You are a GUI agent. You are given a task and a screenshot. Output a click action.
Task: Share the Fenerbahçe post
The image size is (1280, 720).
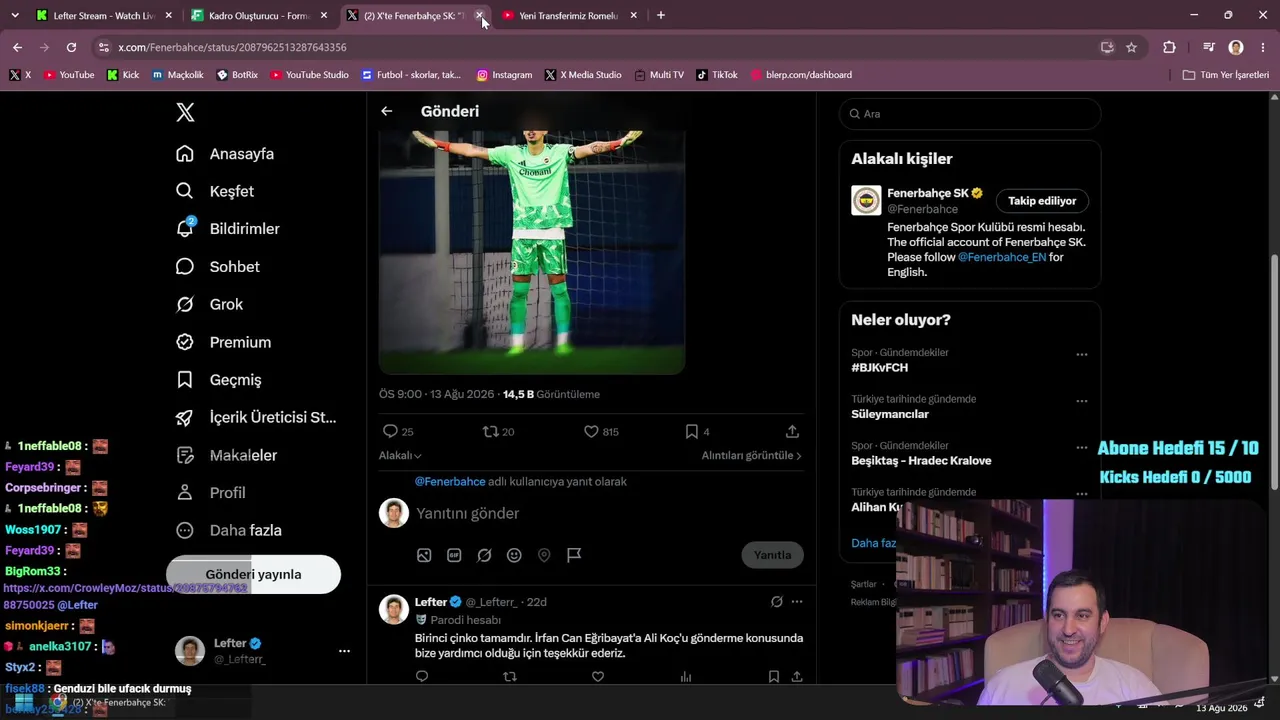coord(792,431)
